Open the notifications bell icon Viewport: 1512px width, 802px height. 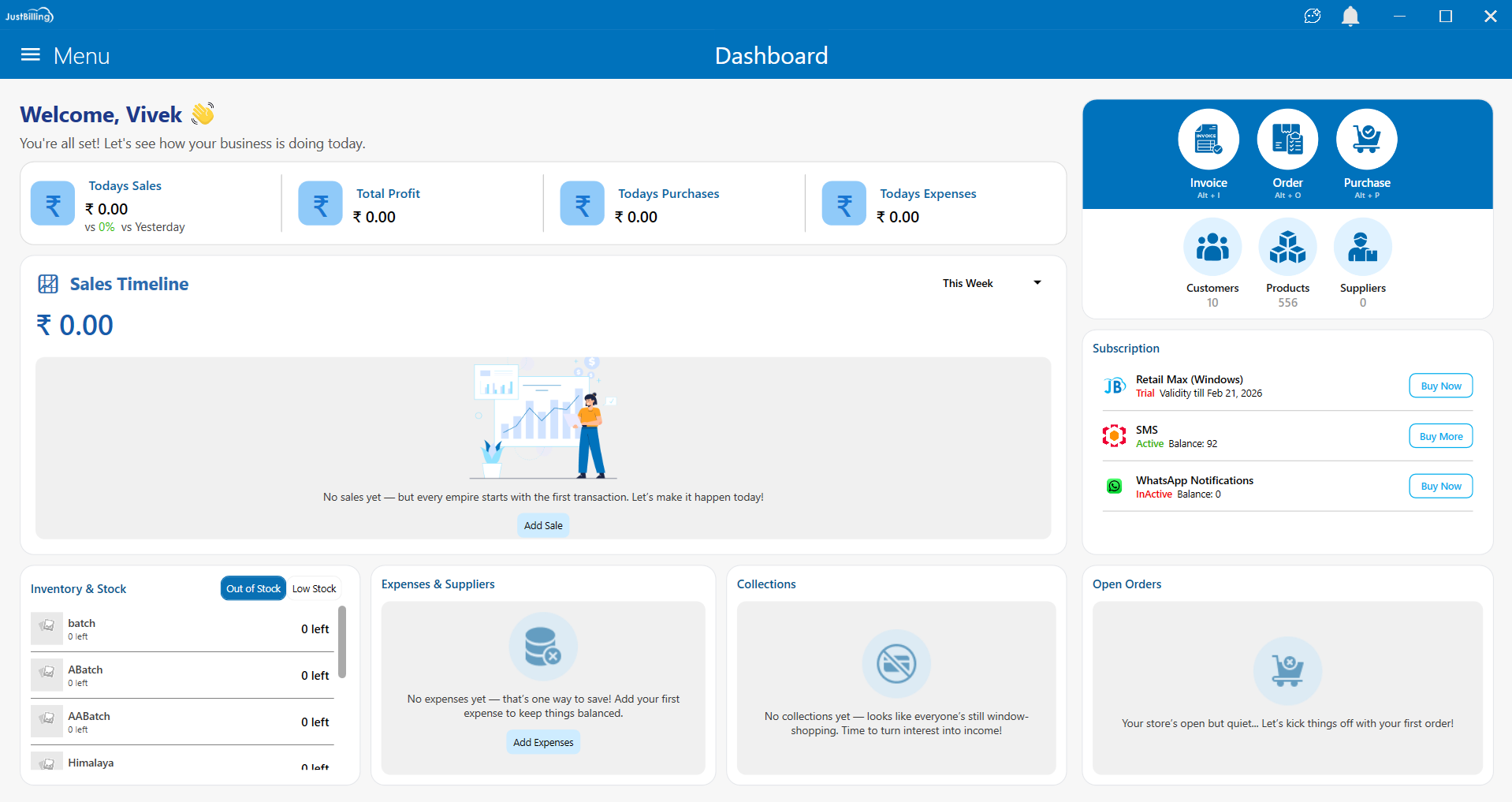pyautogui.click(x=1350, y=16)
